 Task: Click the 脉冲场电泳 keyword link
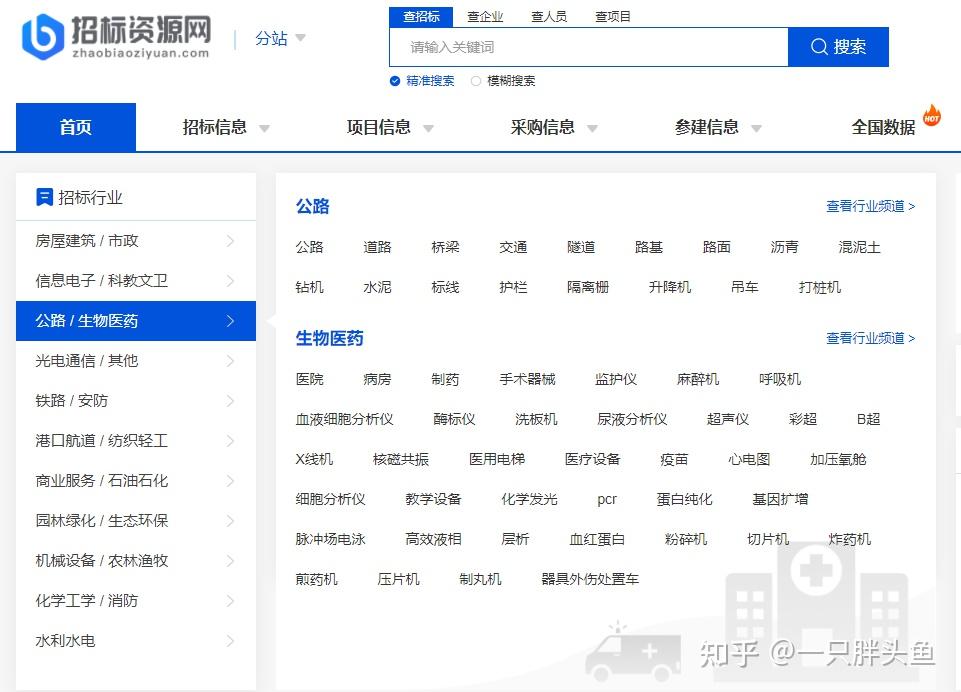click(x=330, y=539)
